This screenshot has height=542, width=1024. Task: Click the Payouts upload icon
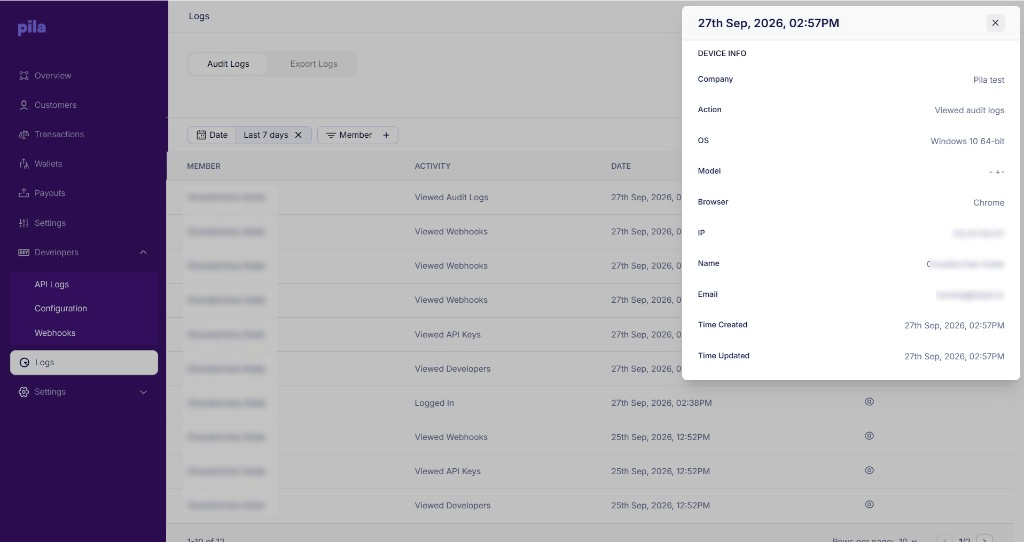[24, 193]
